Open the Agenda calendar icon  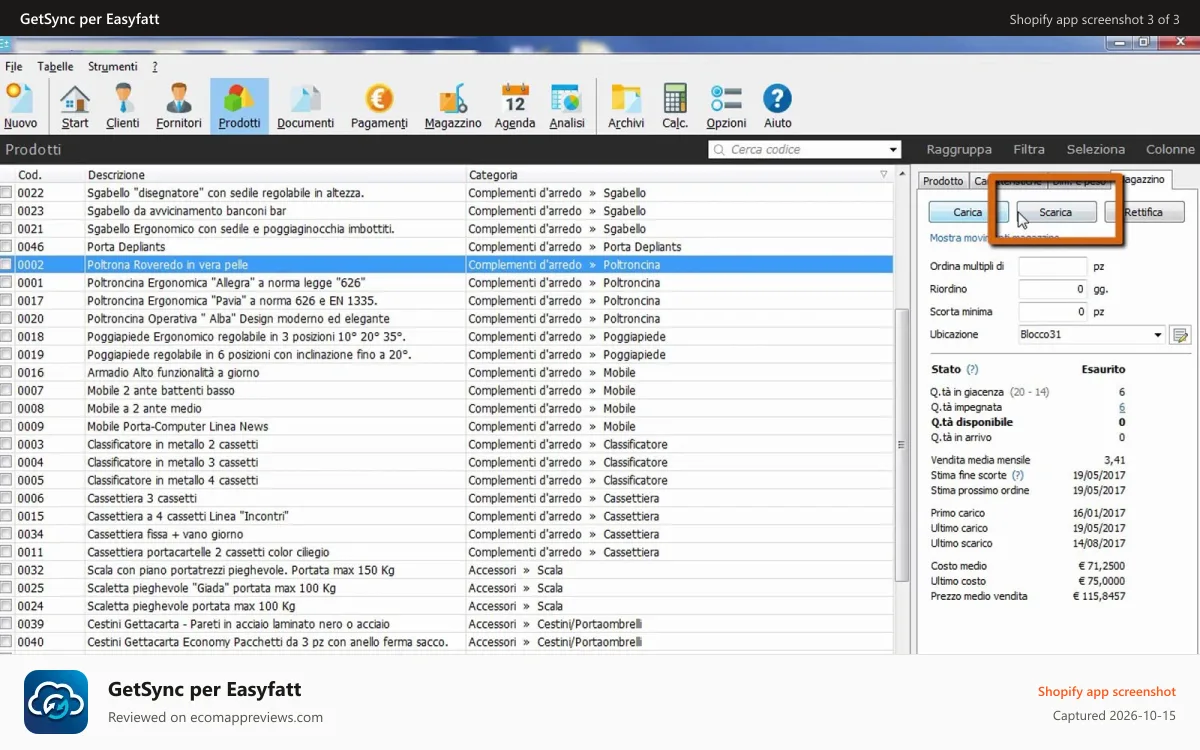(515, 106)
